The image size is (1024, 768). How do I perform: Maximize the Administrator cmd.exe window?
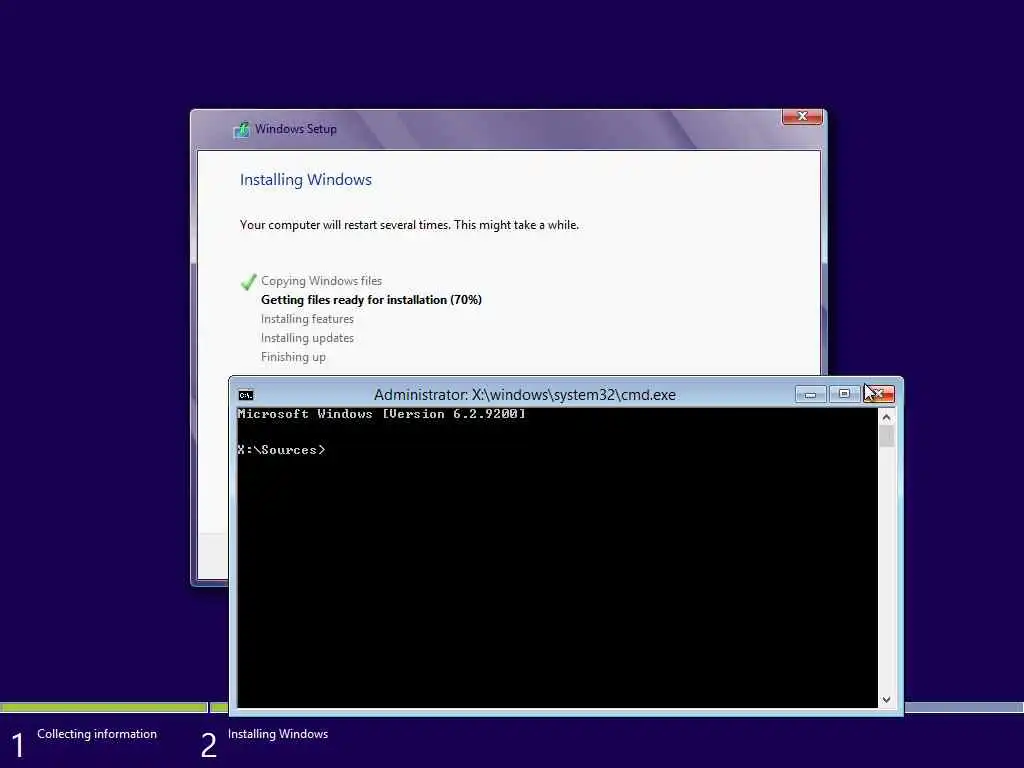pos(844,394)
